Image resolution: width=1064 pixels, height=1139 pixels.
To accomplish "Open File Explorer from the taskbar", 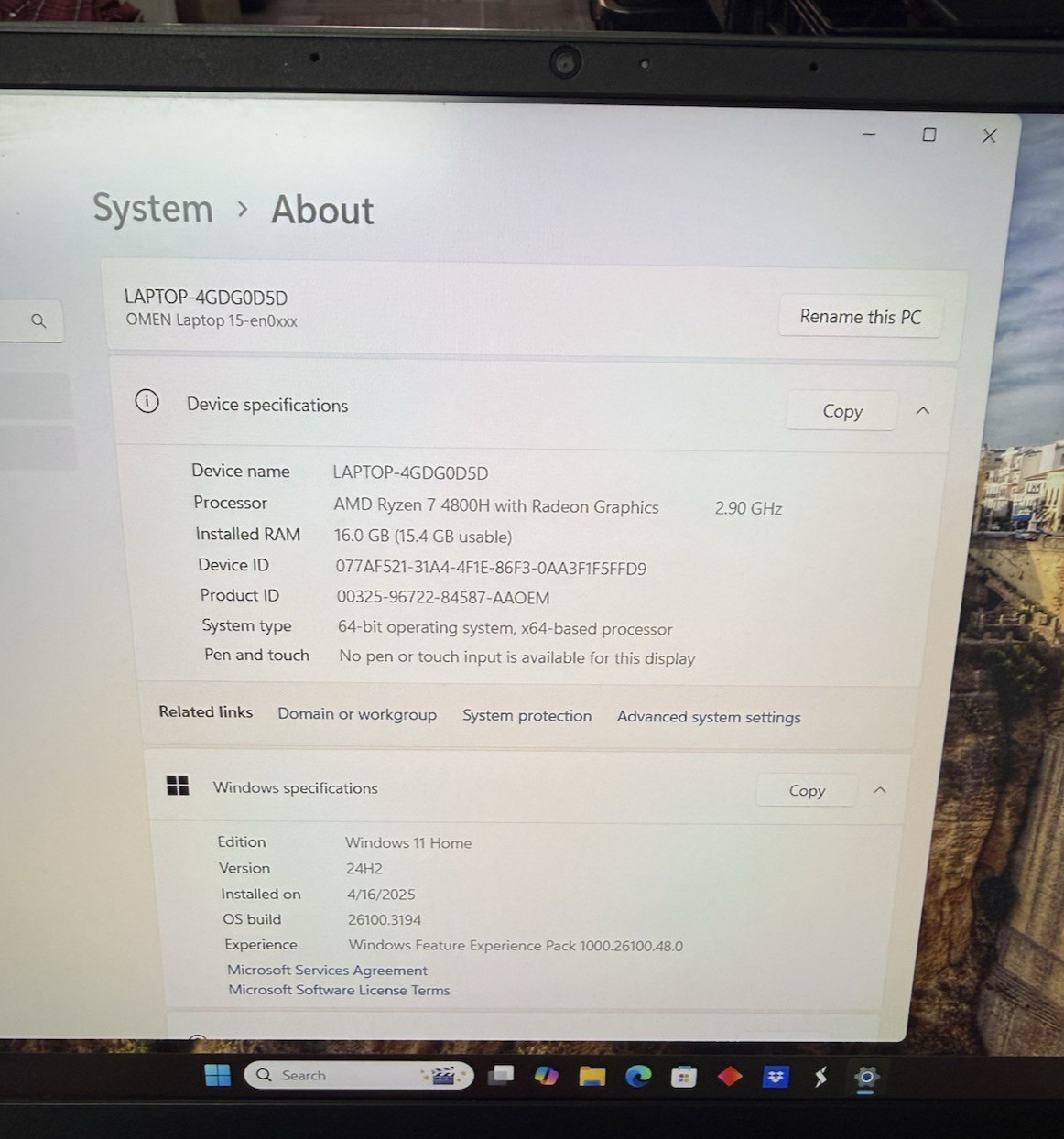I will 592,1076.
